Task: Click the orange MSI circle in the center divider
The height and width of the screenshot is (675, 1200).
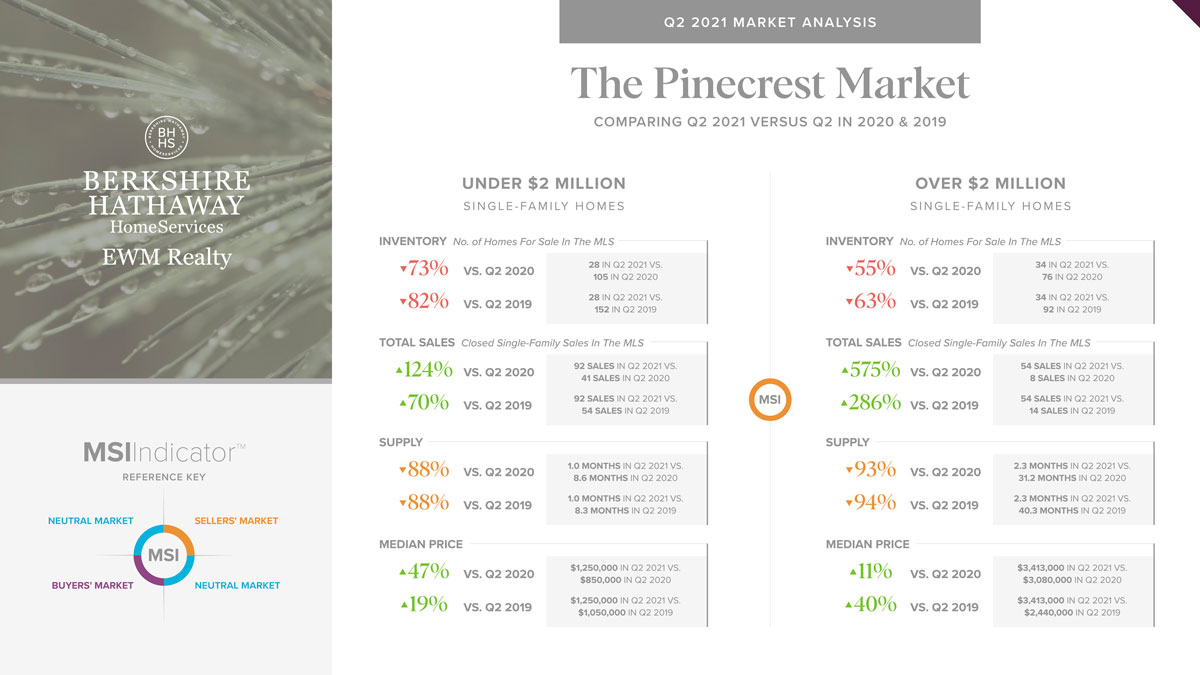Action: 770,400
